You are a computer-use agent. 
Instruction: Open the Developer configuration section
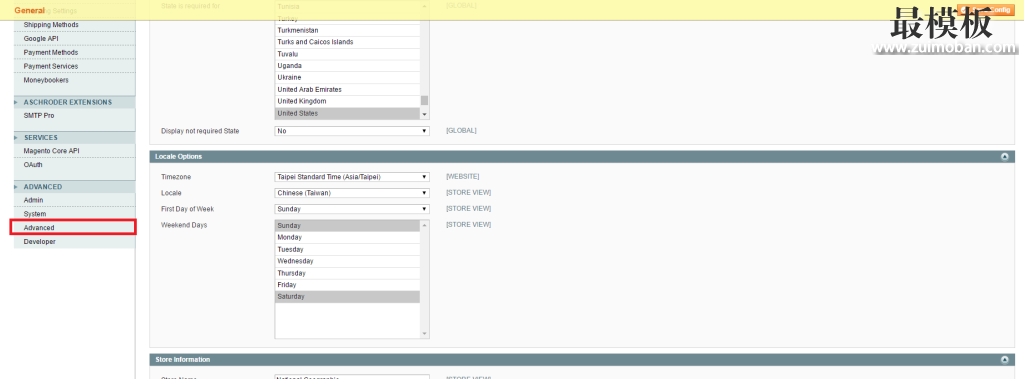pos(39,242)
